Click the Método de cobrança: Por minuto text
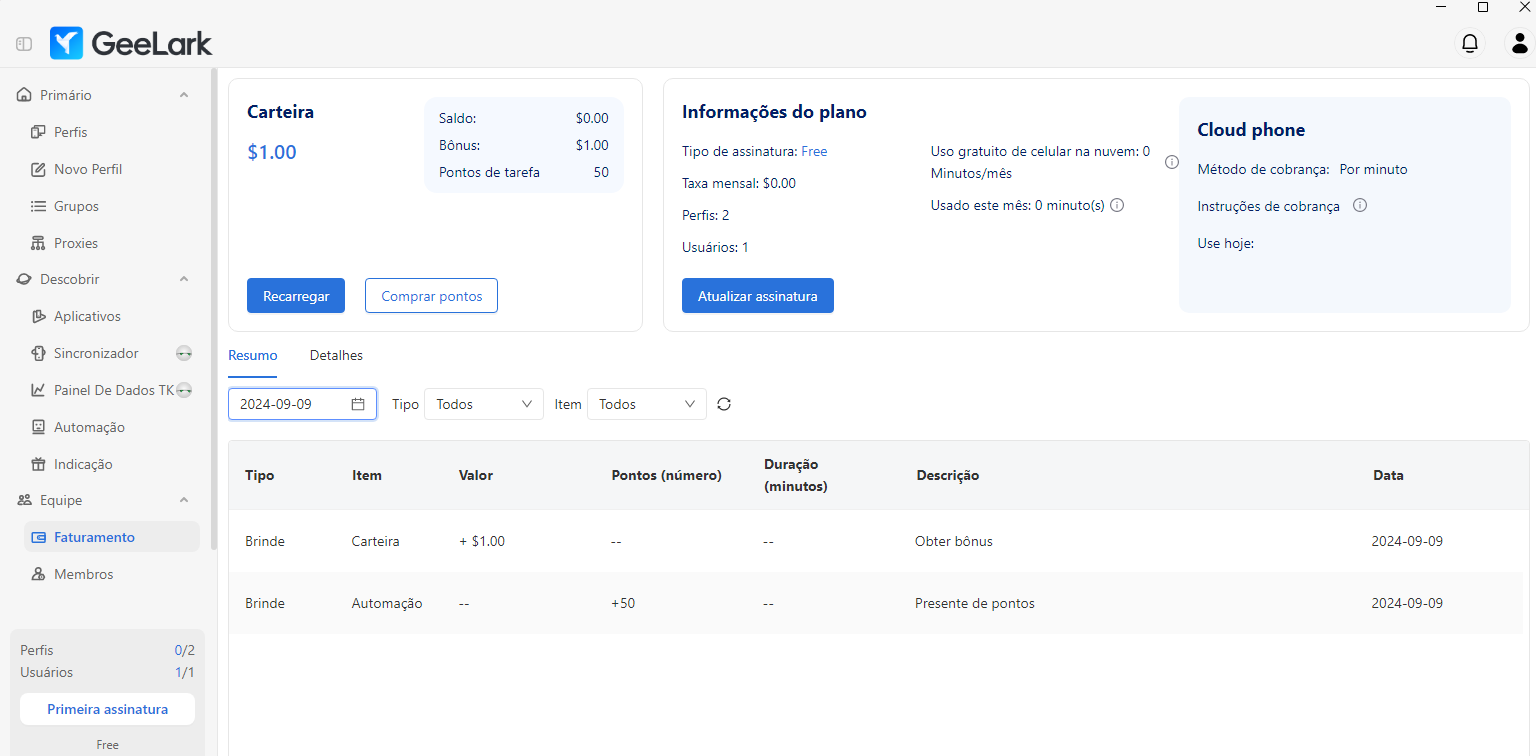 (x=1302, y=169)
